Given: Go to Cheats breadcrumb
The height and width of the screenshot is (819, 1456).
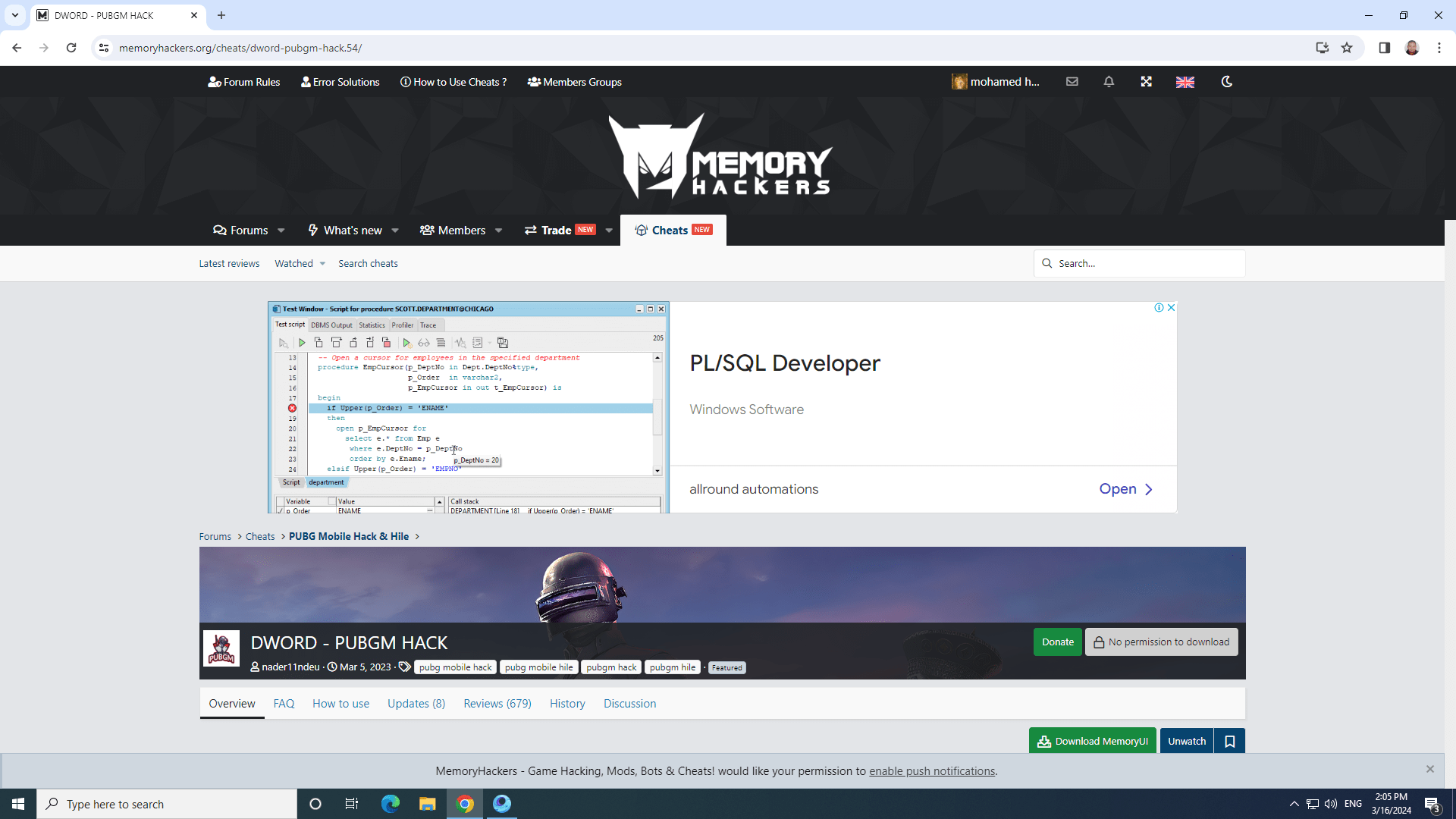Looking at the screenshot, I should pyautogui.click(x=260, y=537).
